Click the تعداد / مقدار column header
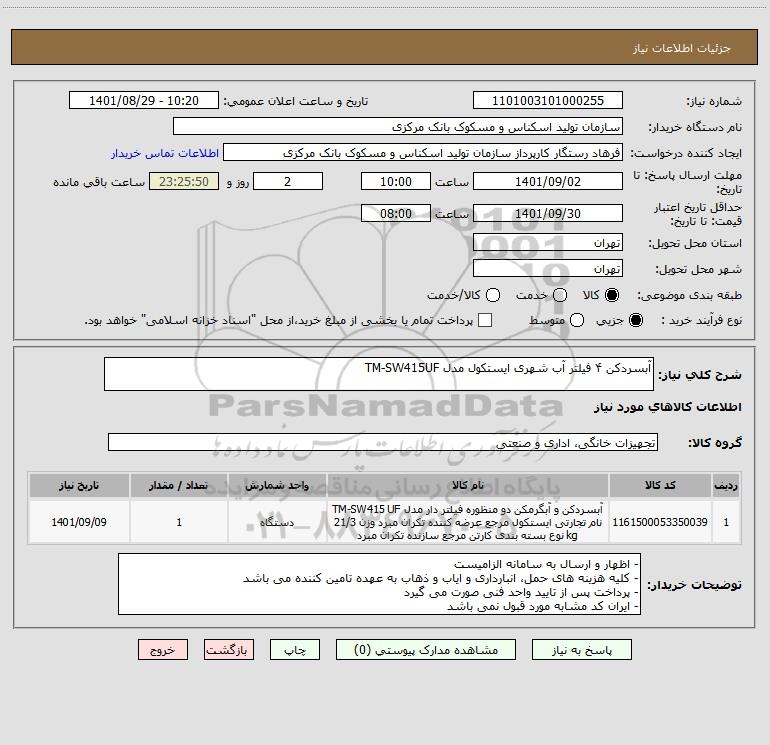770x745 pixels. click(179, 486)
